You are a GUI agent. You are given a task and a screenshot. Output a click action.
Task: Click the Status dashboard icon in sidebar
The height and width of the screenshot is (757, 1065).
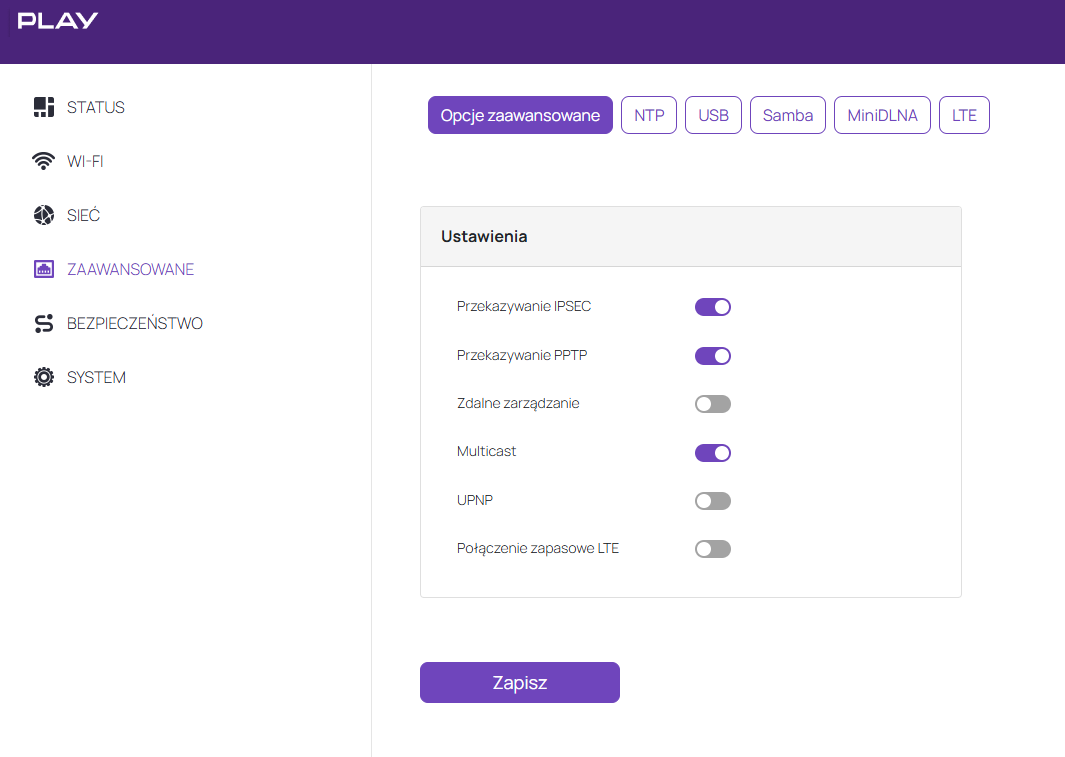coord(43,107)
